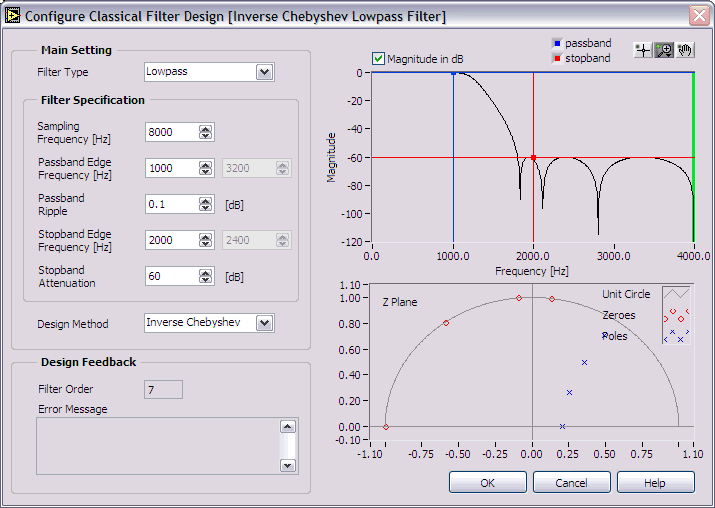Click the red stopband legend marker
The width and height of the screenshot is (715, 508).
tap(556, 58)
